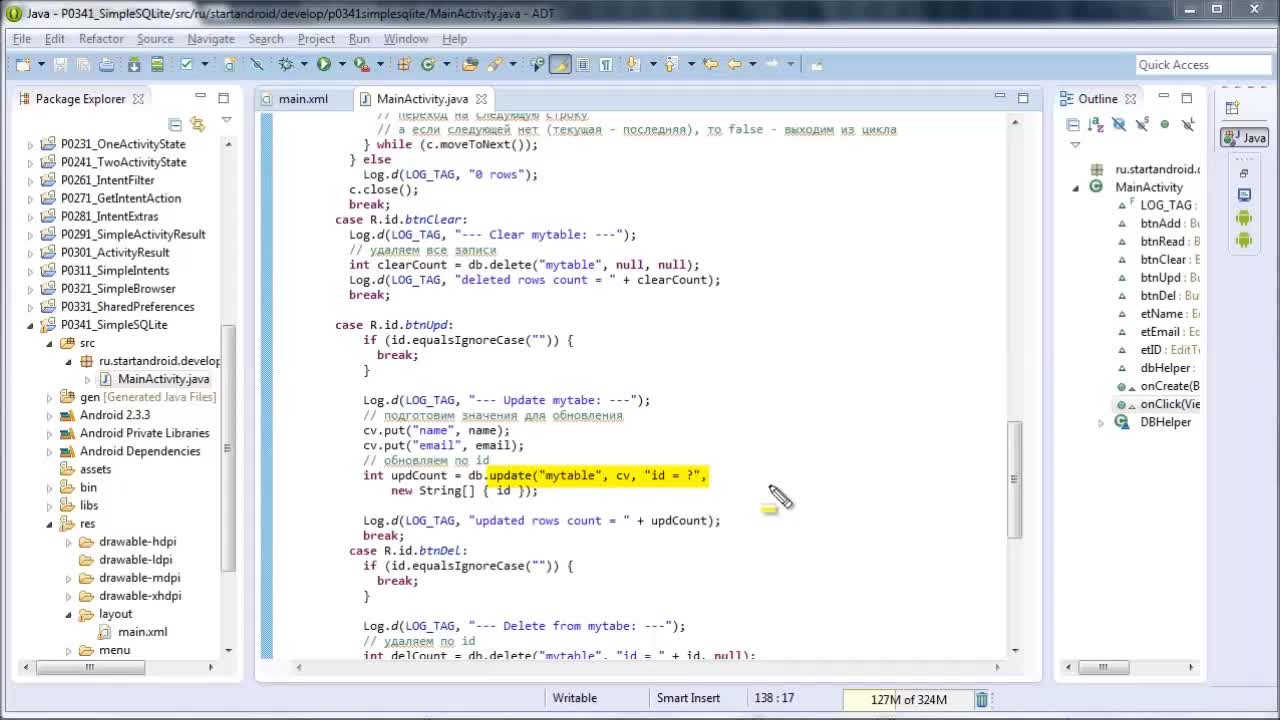Collapse the res folder

point(49,524)
